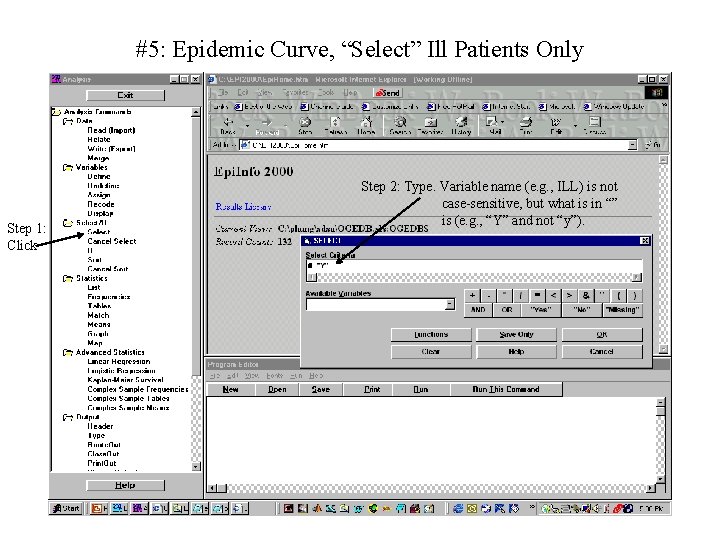Click inside the Select Criteria text field
The height and width of the screenshot is (540, 720).
474,266
